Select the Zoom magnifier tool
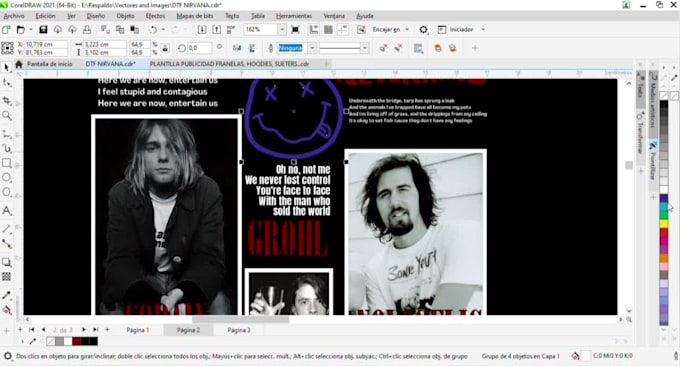Image resolution: width=680 pixels, height=366 pixels. (x=7, y=115)
